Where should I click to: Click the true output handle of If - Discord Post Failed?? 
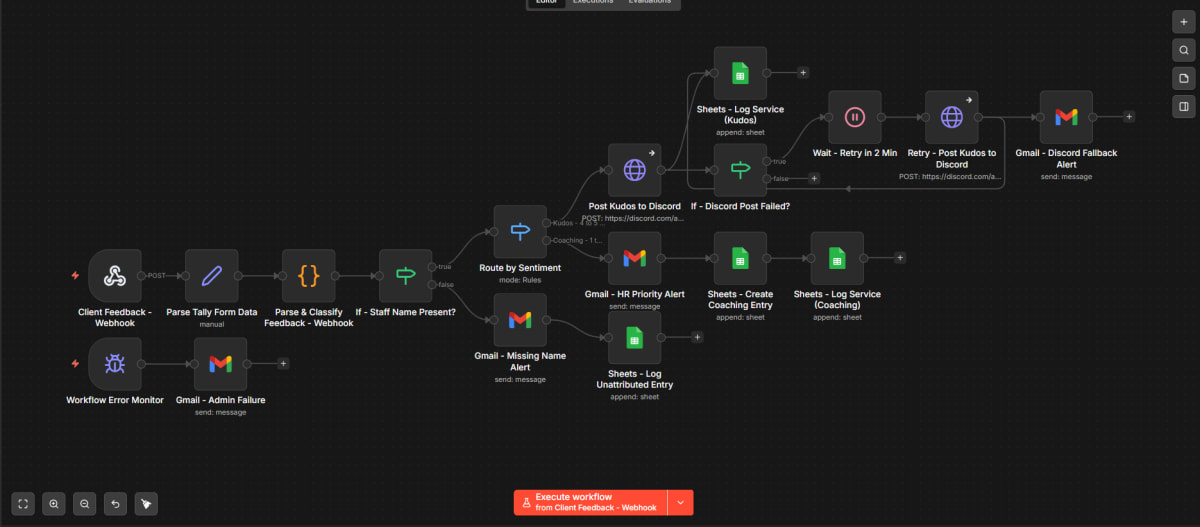(x=767, y=161)
